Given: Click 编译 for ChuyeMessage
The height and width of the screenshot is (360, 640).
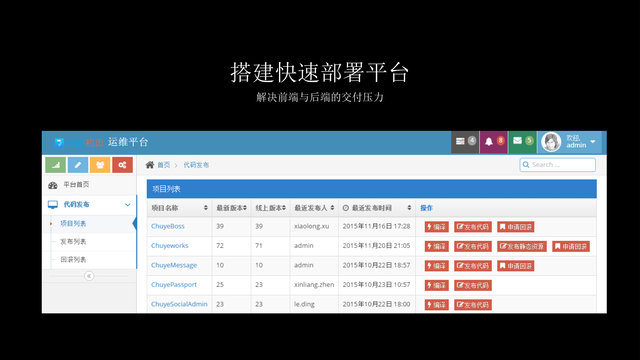Looking at the screenshot, I should click(436, 266).
